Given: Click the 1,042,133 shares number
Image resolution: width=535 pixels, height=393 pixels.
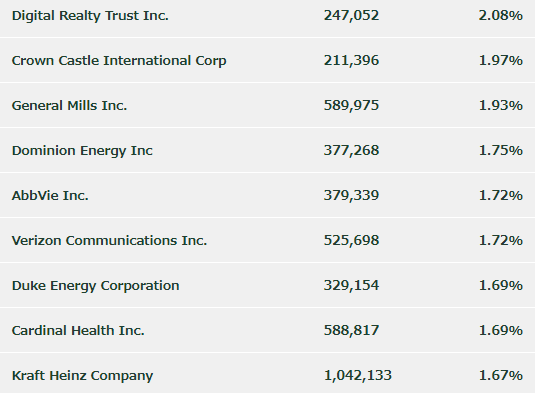Looking at the screenshot, I should click(x=358, y=376).
